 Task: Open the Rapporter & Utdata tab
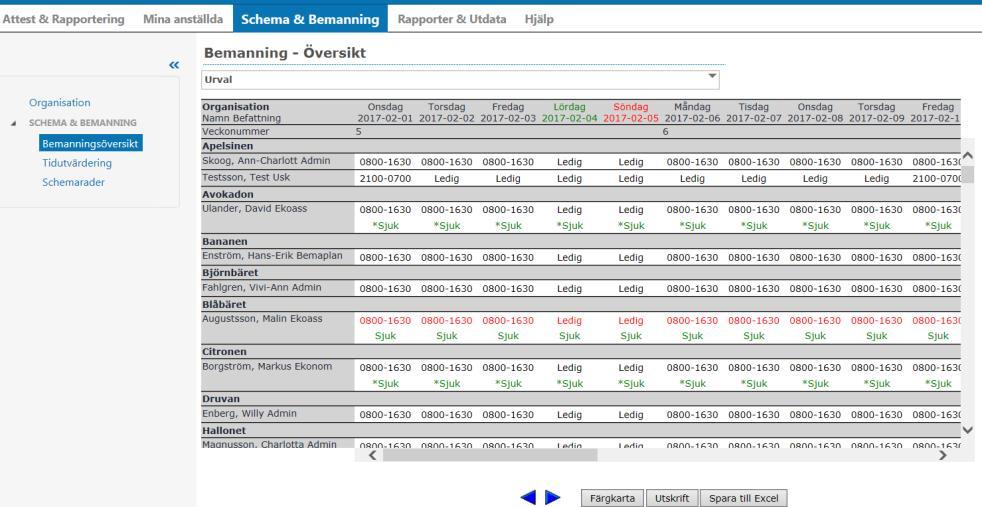coord(452,19)
